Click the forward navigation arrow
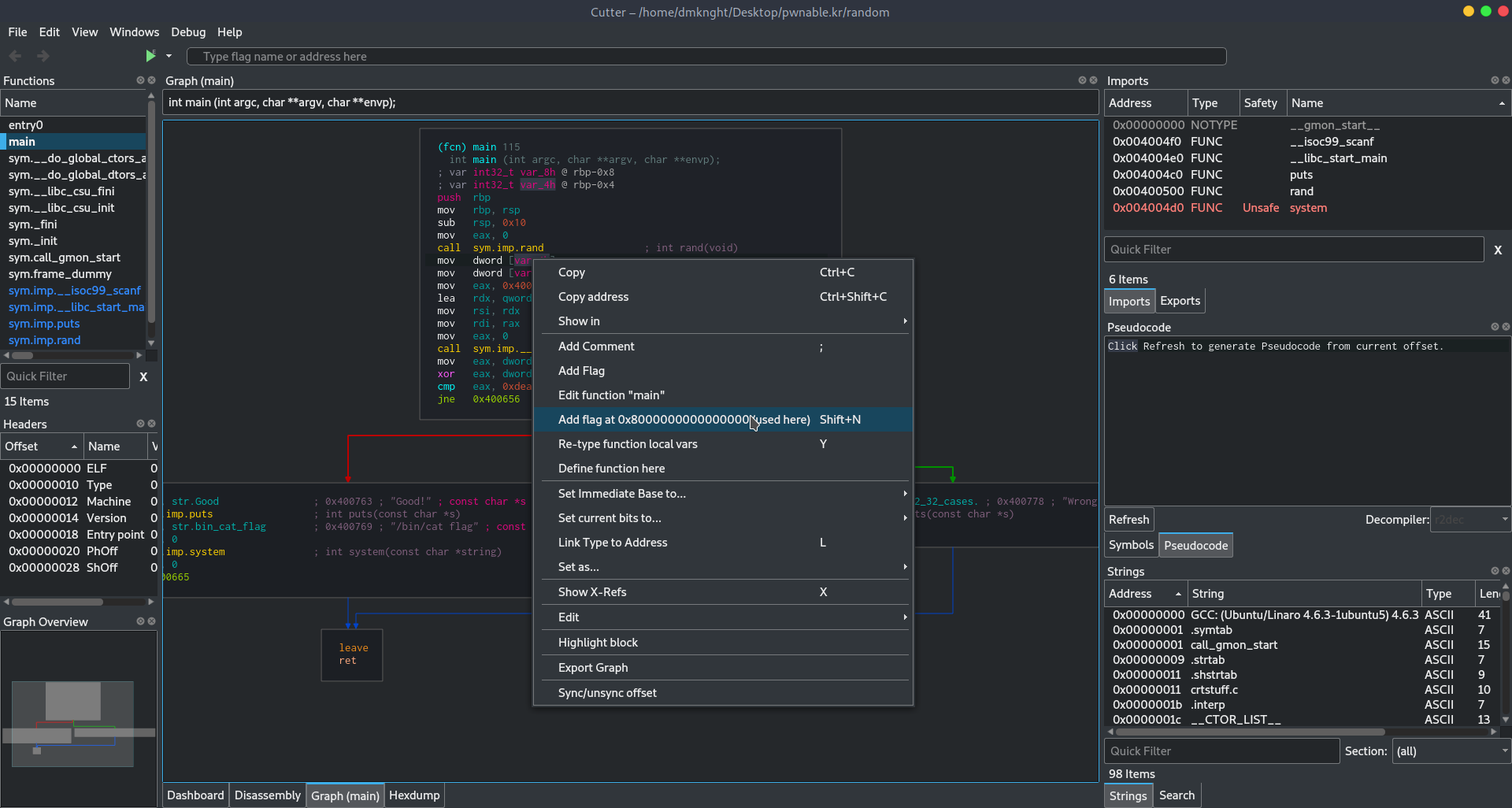 coord(43,56)
